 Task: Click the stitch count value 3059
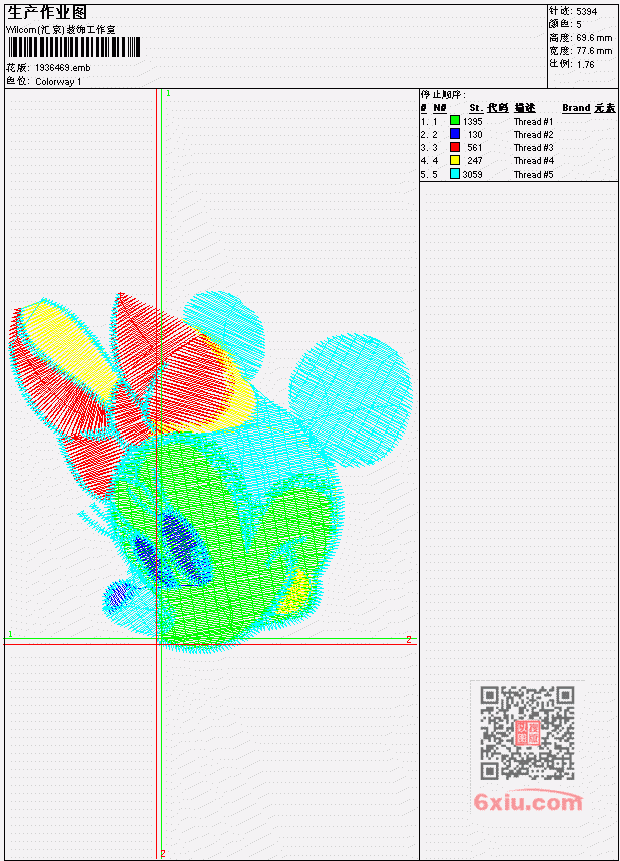[x=472, y=175]
